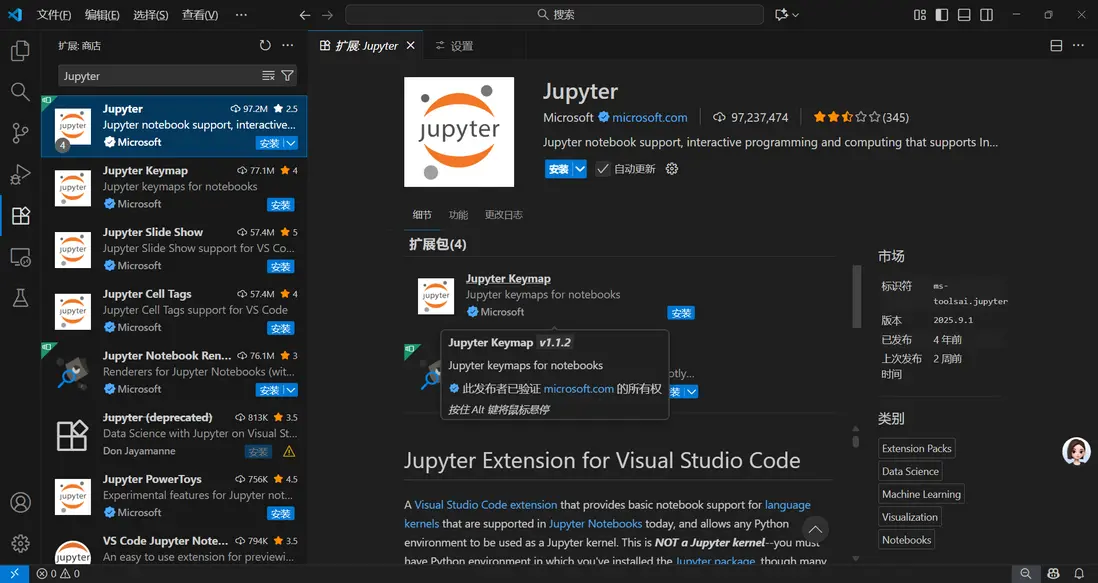Screen dimensions: 1098x583
Task: Click the filter extensions funnel icon
Action: pyautogui.click(x=288, y=76)
